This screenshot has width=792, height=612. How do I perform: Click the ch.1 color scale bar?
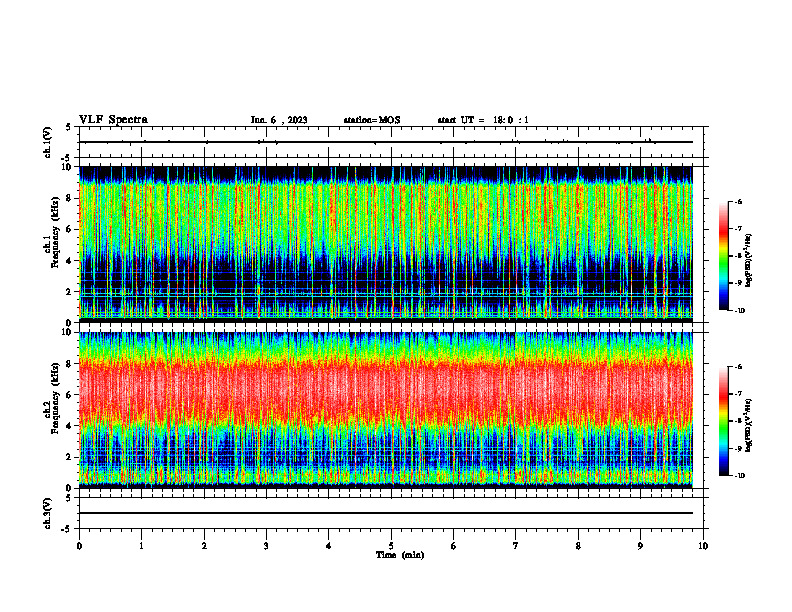(x=724, y=256)
